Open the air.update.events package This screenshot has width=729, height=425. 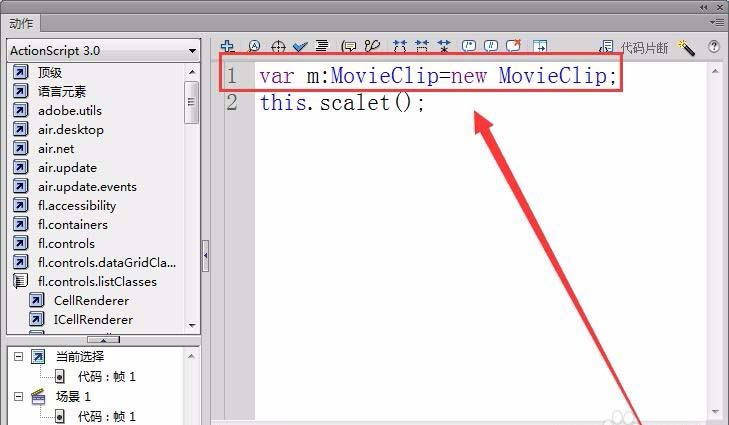pyautogui.click(x=87, y=187)
